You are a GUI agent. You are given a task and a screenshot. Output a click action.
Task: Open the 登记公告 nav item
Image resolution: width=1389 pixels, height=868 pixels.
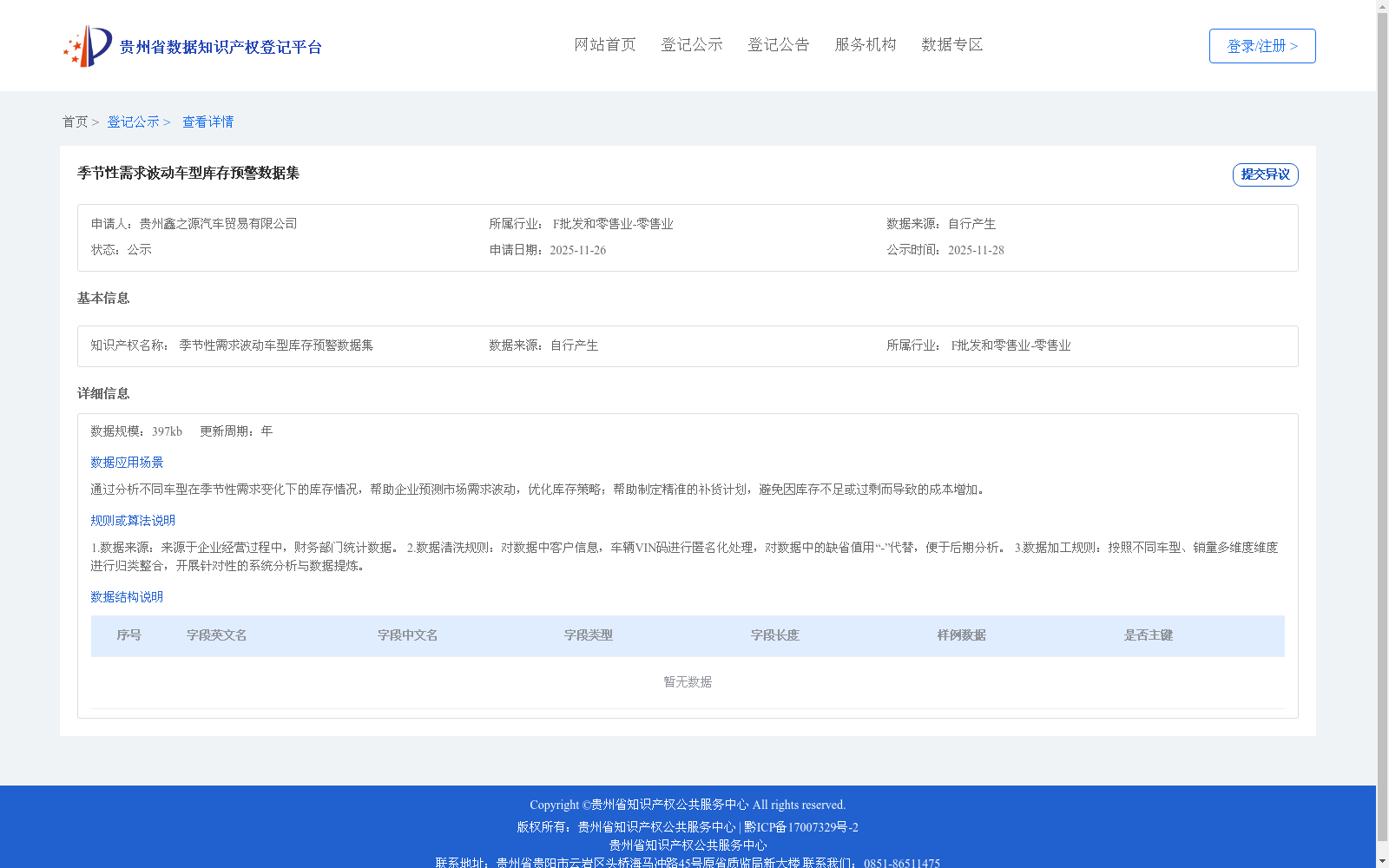point(779,44)
